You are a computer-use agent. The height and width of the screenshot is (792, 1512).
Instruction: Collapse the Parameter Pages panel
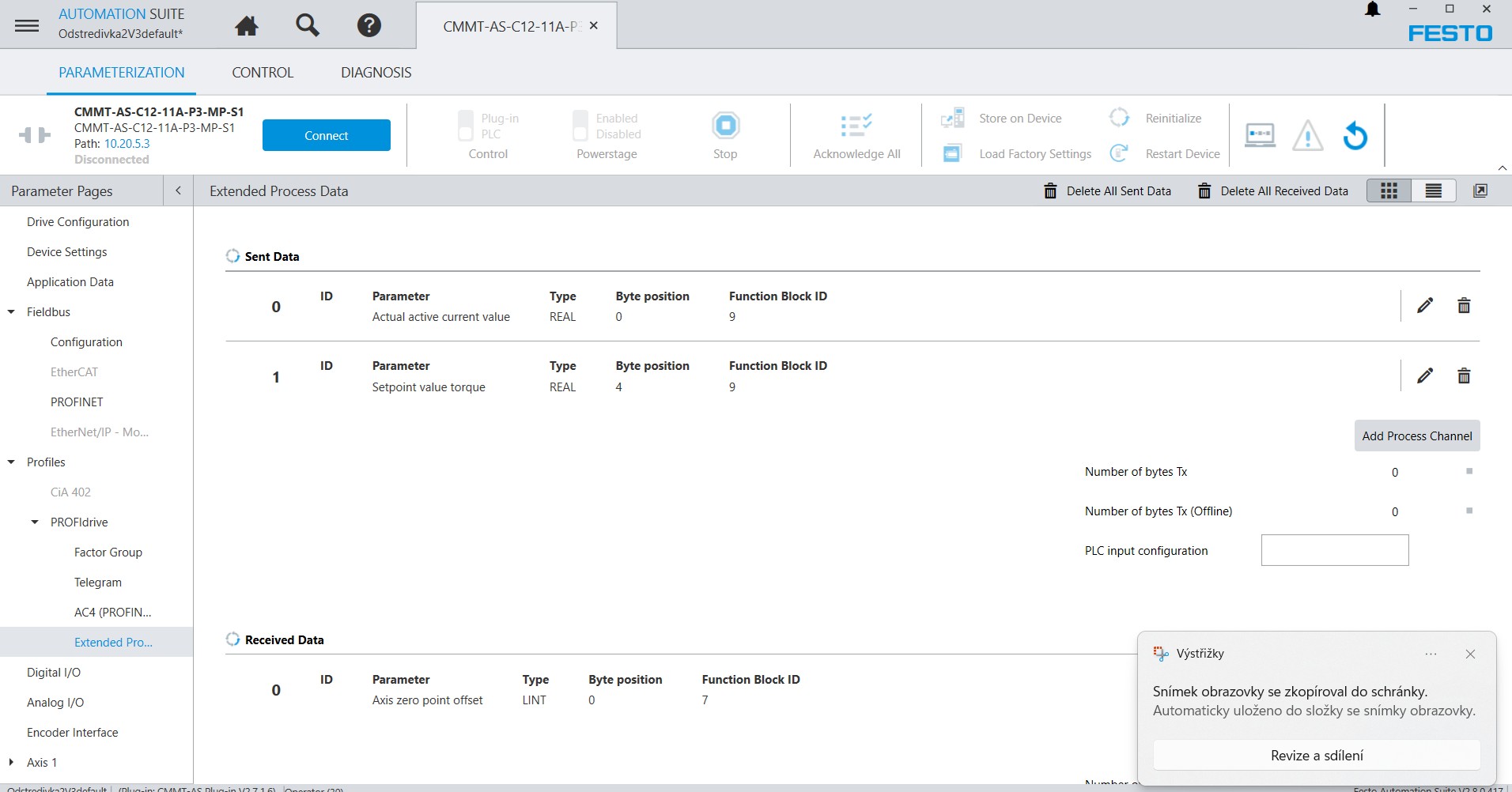pyautogui.click(x=178, y=190)
